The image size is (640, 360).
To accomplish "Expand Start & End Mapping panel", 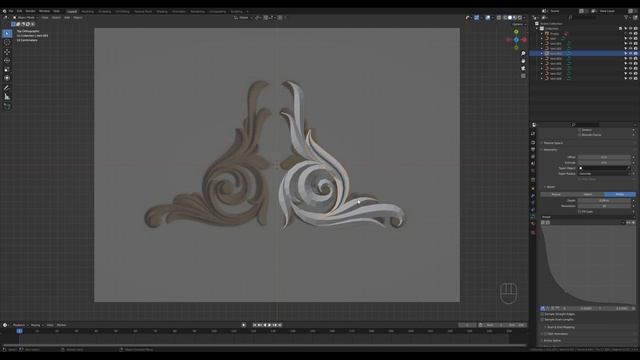I will [x=560, y=327].
